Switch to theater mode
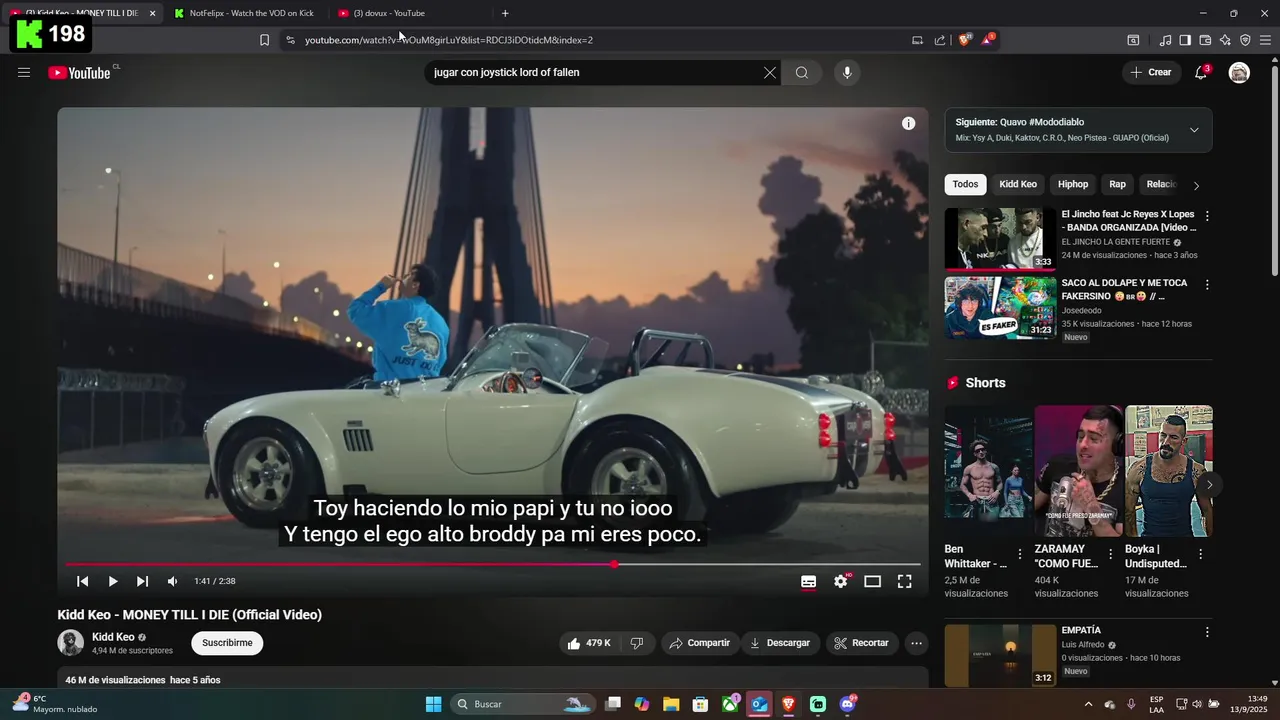Image resolution: width=1280 pixels, height=720 pixels. pyautogui.click(x=872, y=581)
